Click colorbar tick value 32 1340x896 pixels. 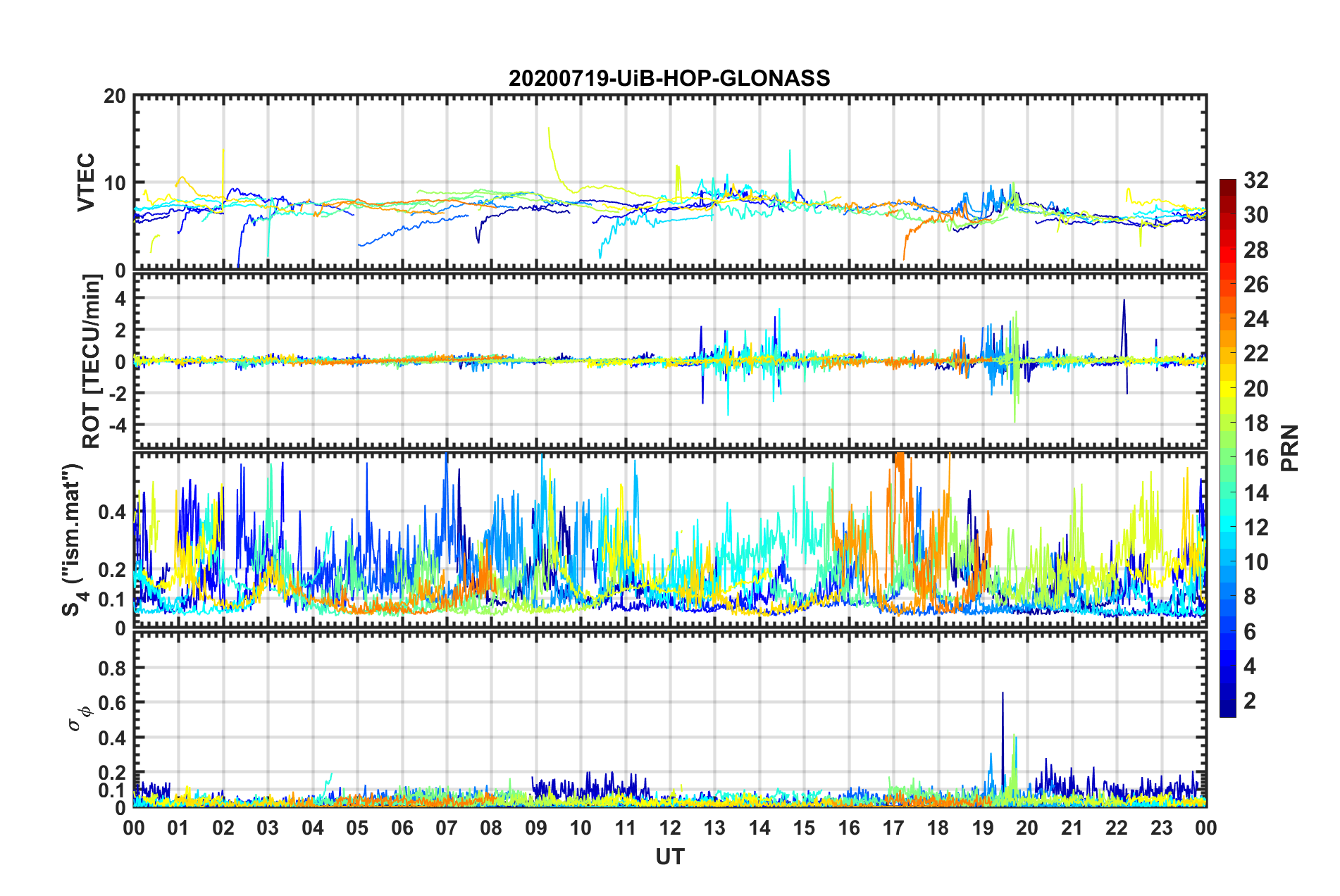[x=1256, y=180]
